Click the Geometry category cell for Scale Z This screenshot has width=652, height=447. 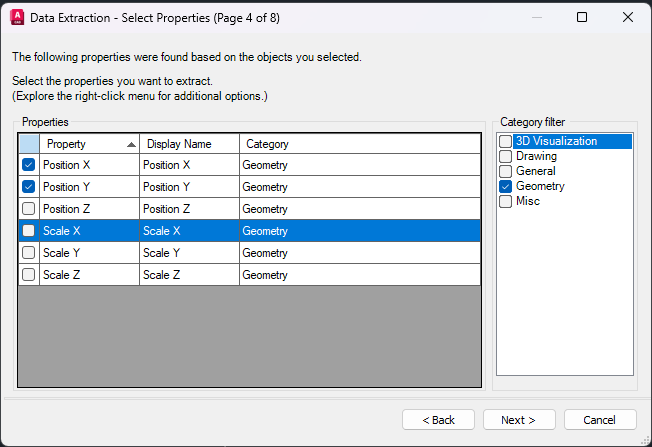point(360,275)
